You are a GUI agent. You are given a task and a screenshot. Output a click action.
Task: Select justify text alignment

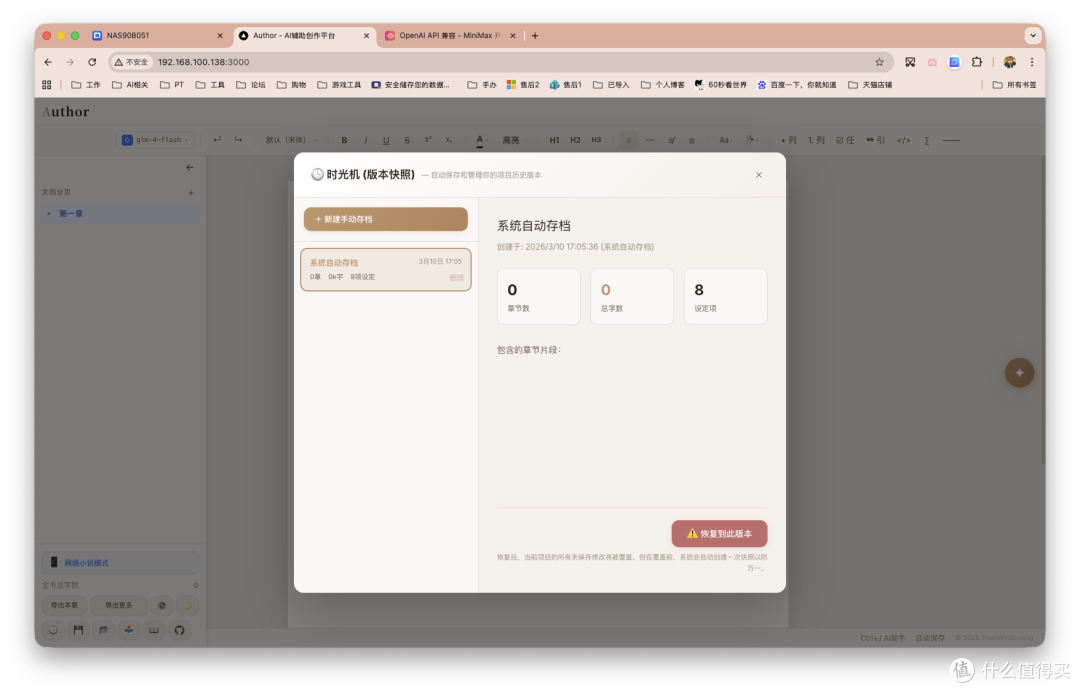tap(692, 140)
